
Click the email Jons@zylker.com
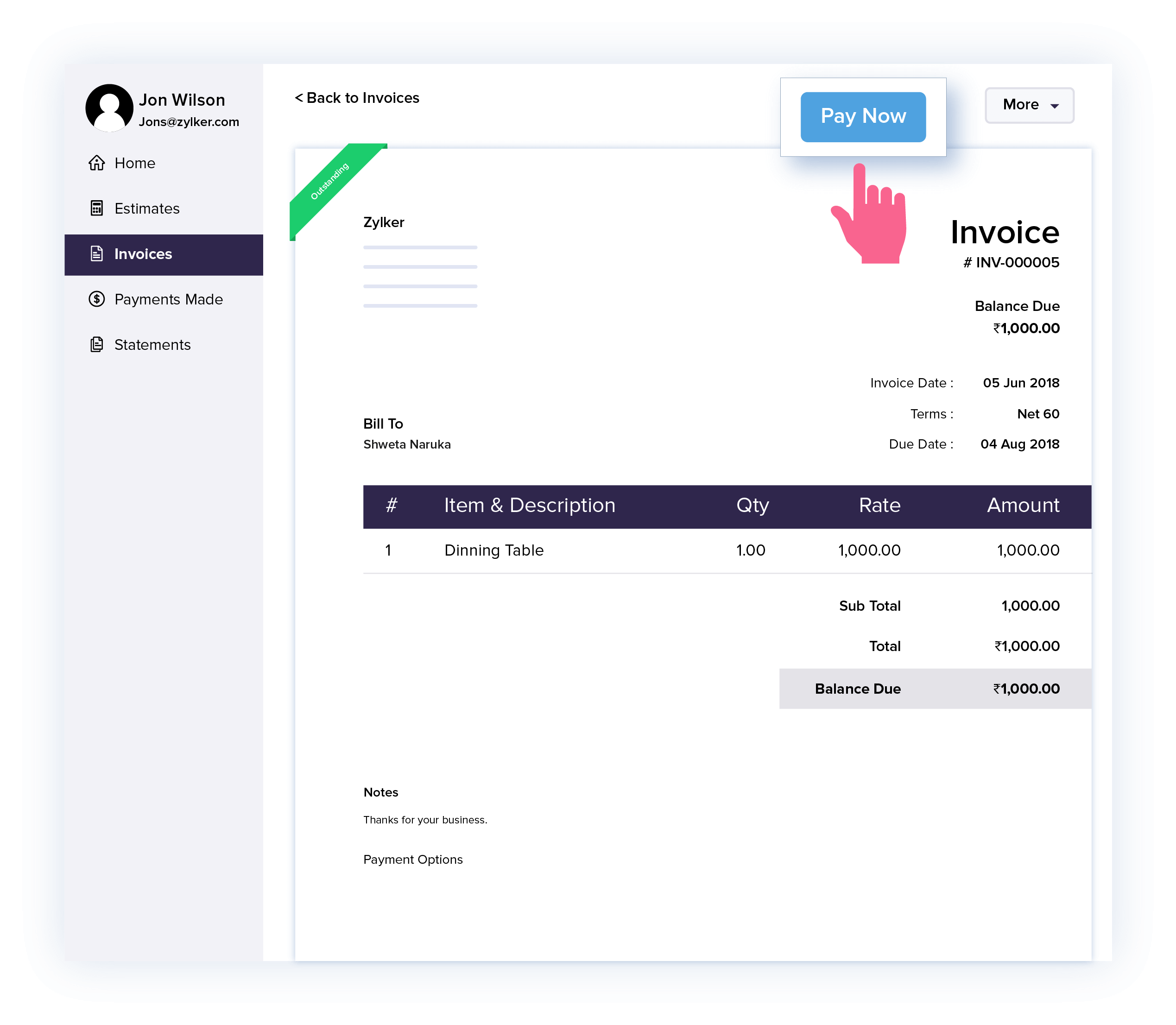click(190, 121)
